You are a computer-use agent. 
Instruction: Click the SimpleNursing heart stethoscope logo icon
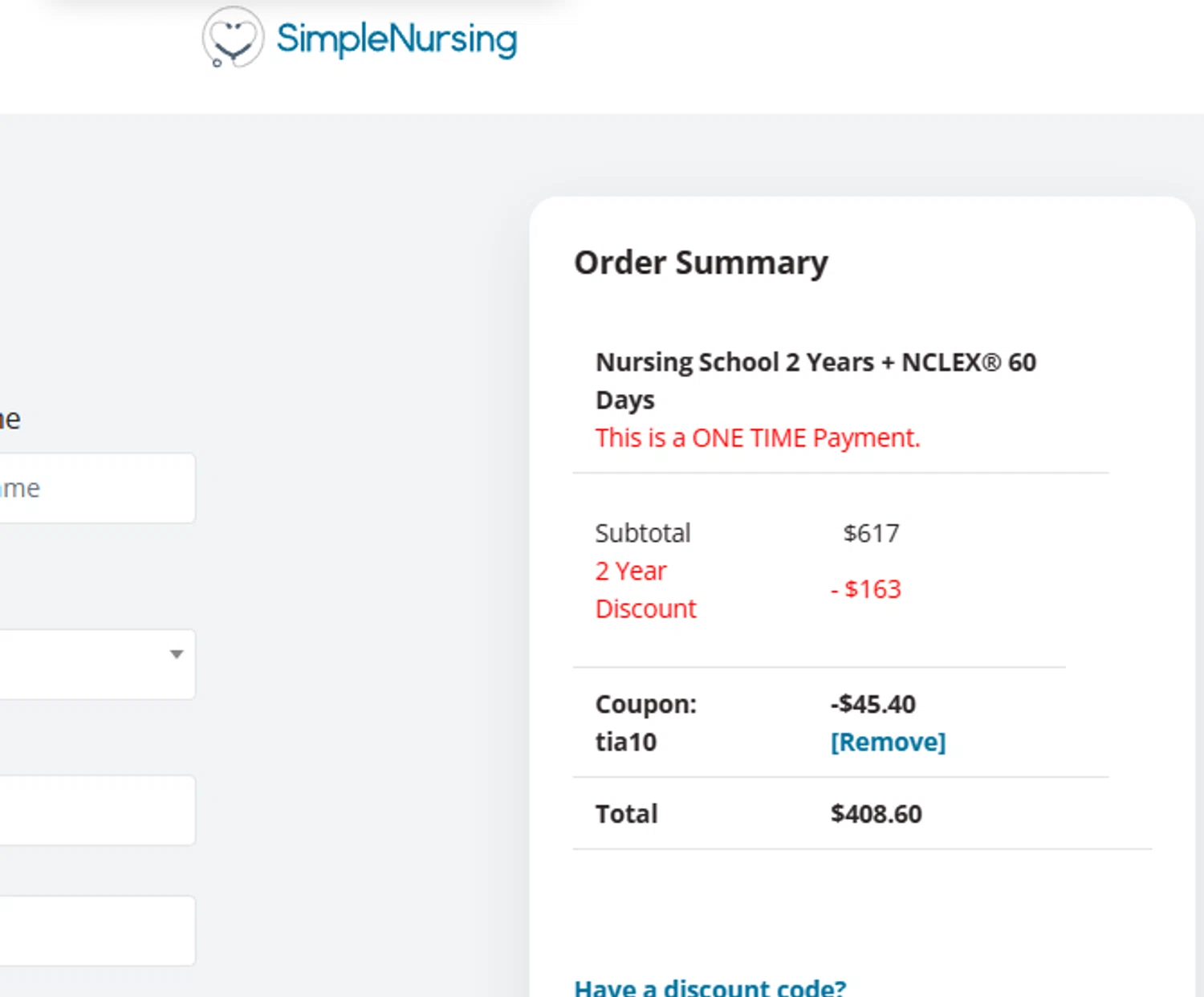click(233, 37)
